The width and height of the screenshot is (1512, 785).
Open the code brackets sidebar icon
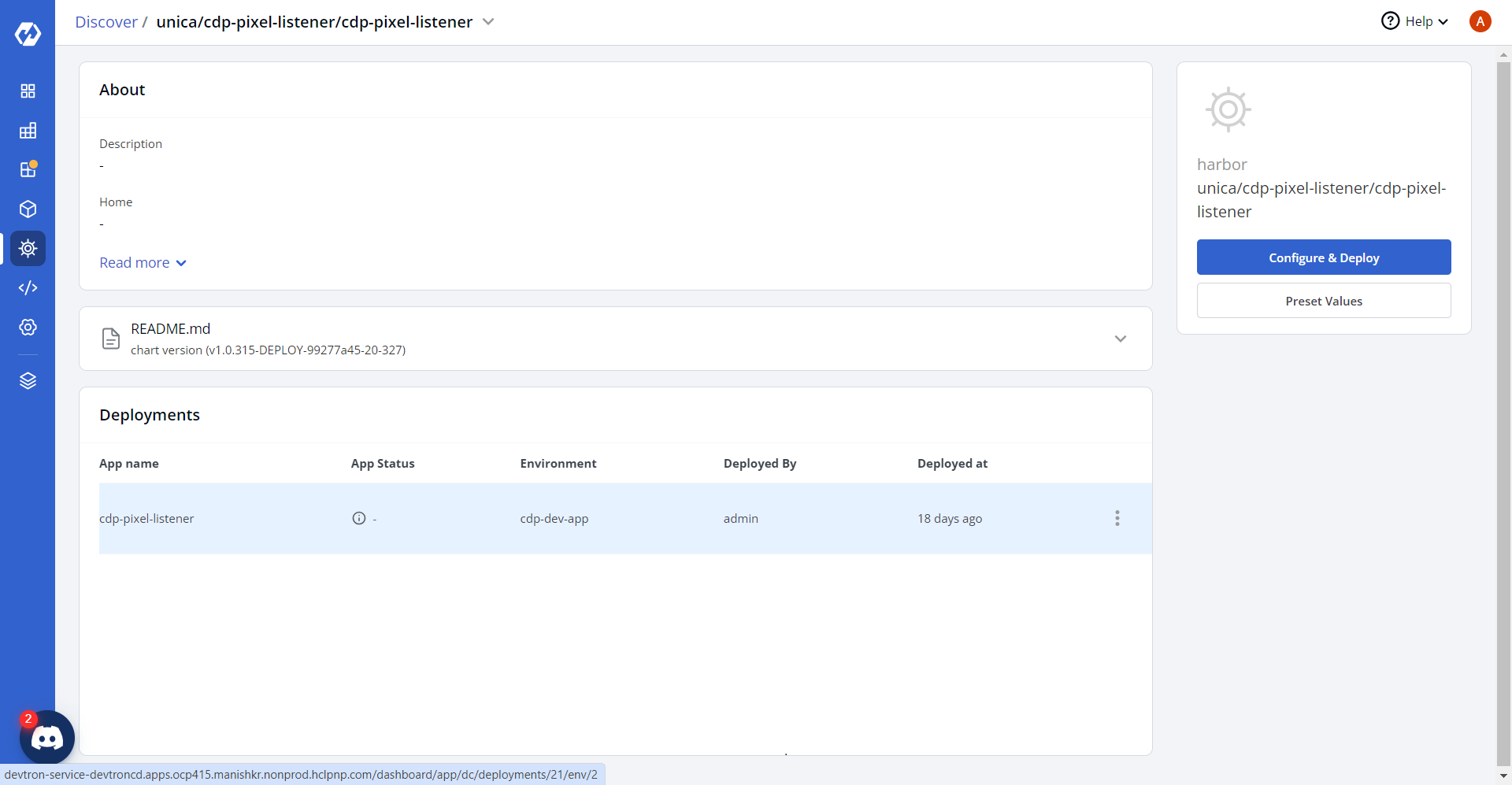(28, 288)
